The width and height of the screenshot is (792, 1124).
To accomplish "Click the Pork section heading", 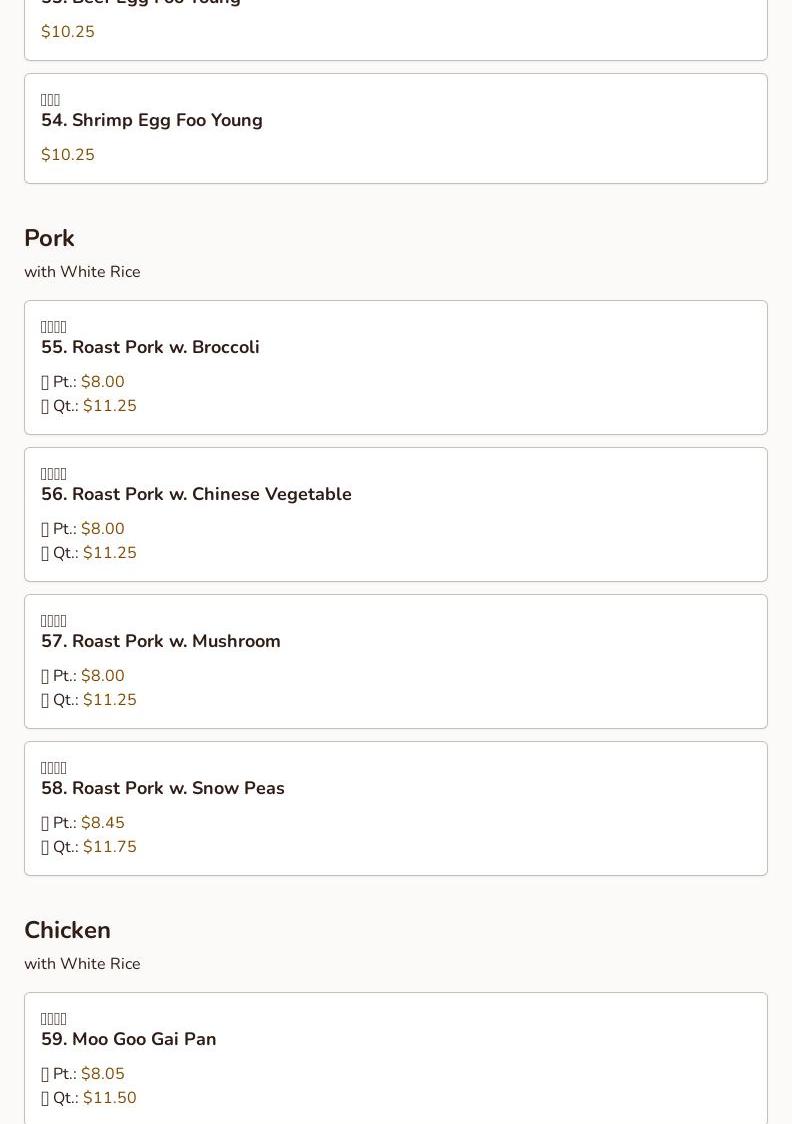I will pyautogui.click(x=49, y=238).
